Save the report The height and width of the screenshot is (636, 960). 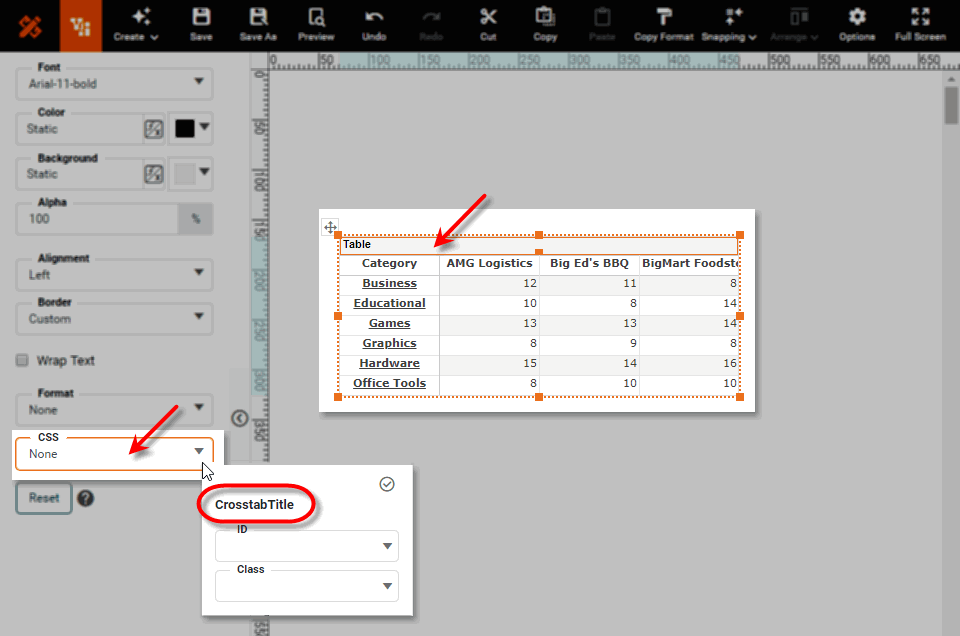click(x=200, y=20)
